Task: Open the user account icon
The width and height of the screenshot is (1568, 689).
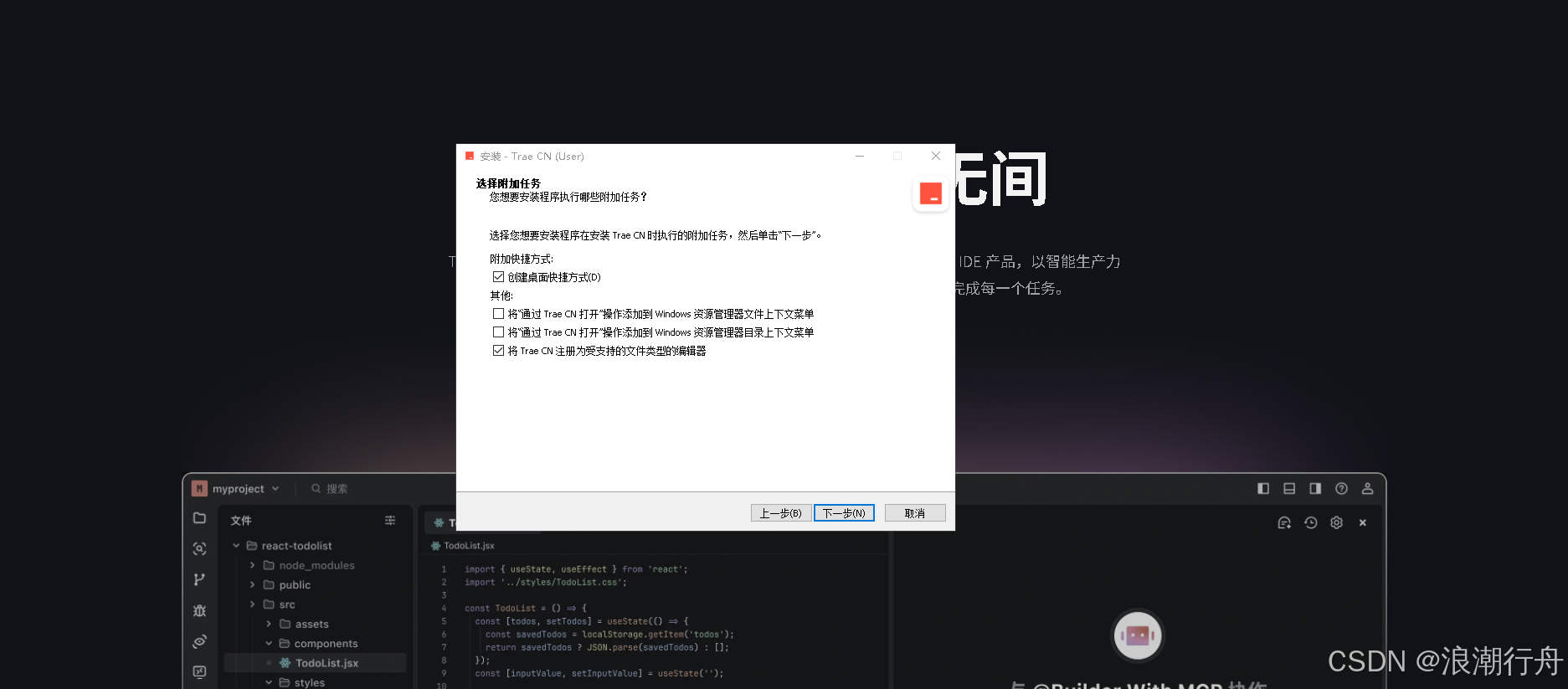Action: (1367, 489)
